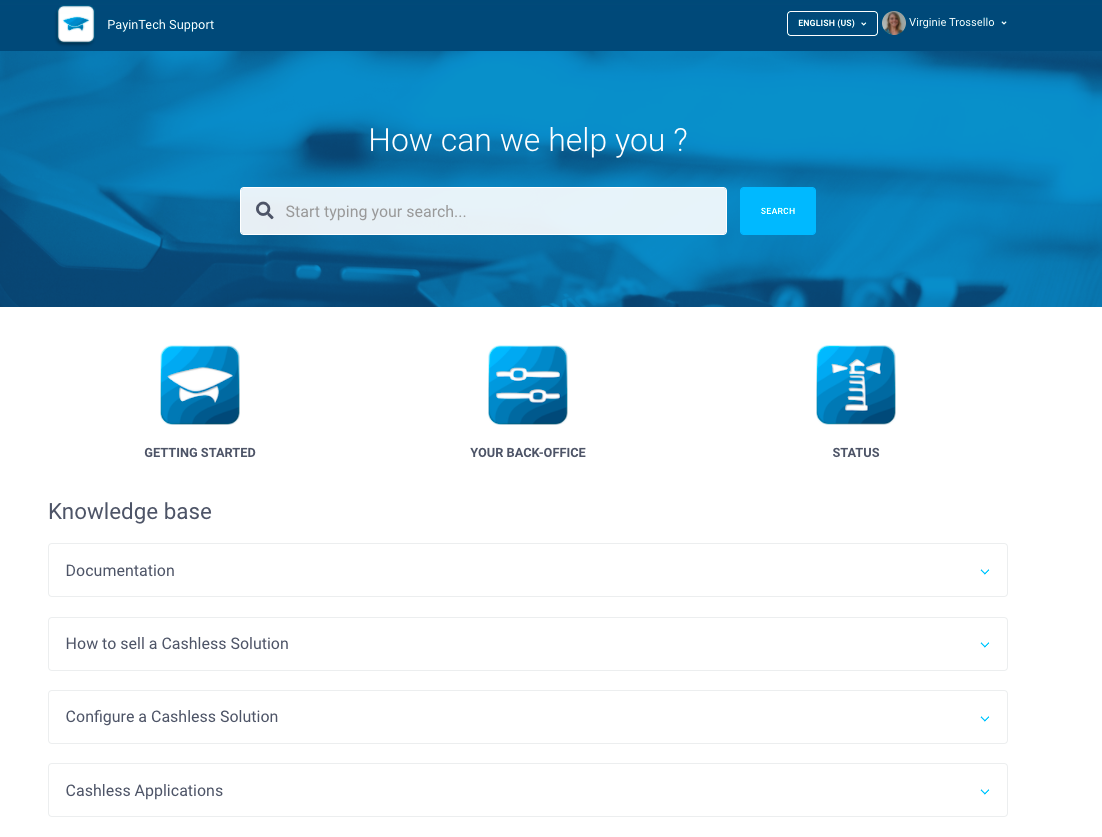Open the GETTING STARTED label link
Screen dimensions: 1102x837
(200, 453)
